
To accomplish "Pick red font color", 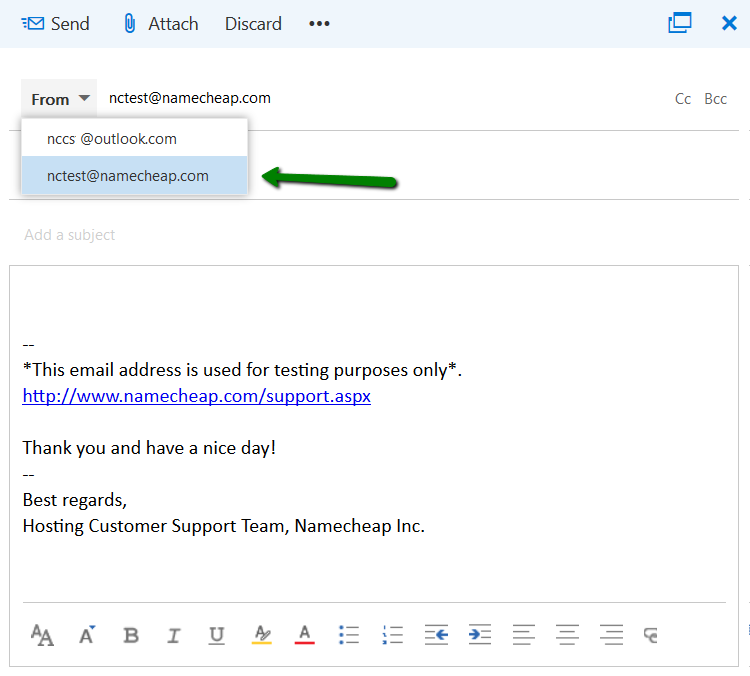I will [305, 635].
